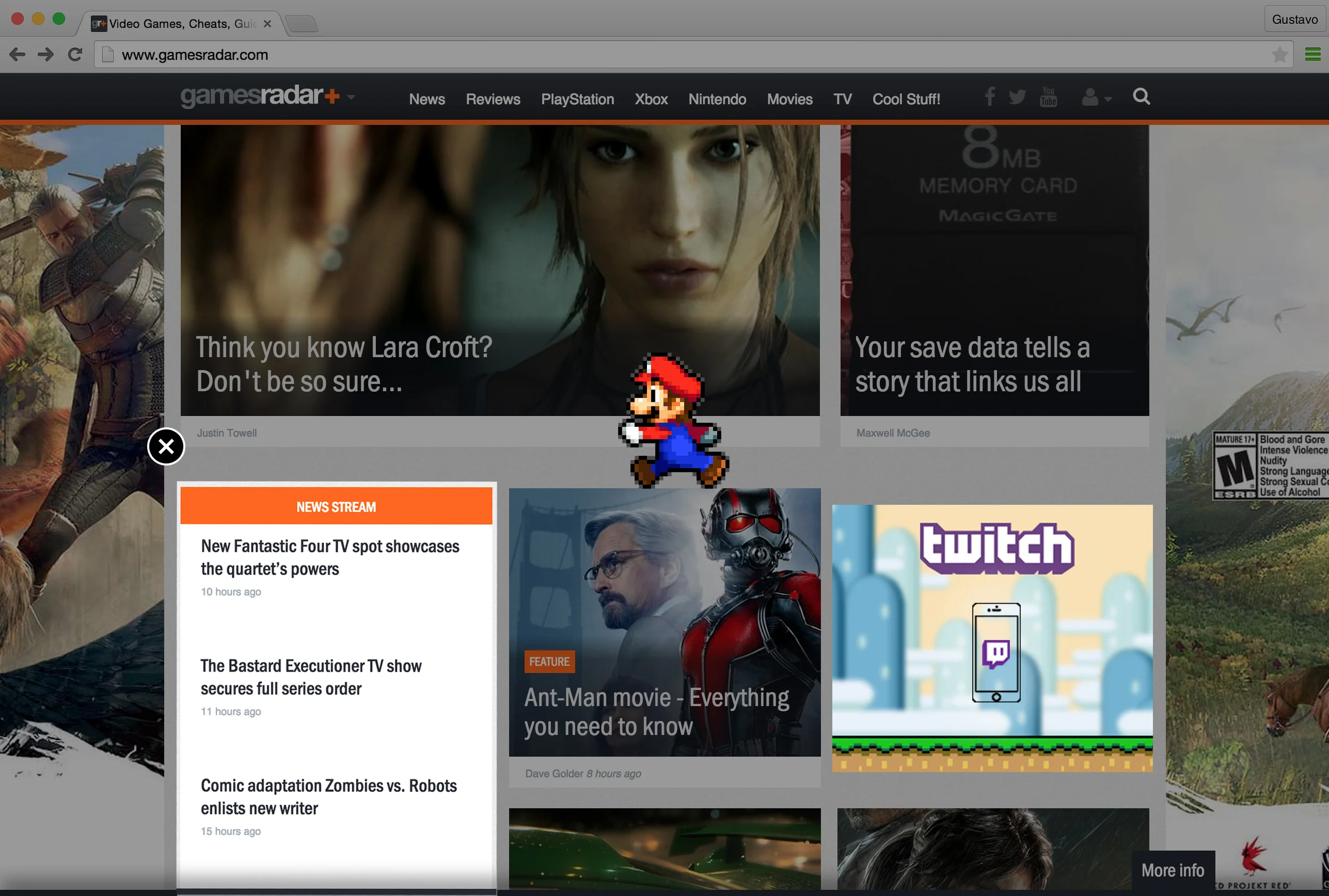Open the GamesRadar Facebook page icon
1329x896 pixels.
(990, 97)
